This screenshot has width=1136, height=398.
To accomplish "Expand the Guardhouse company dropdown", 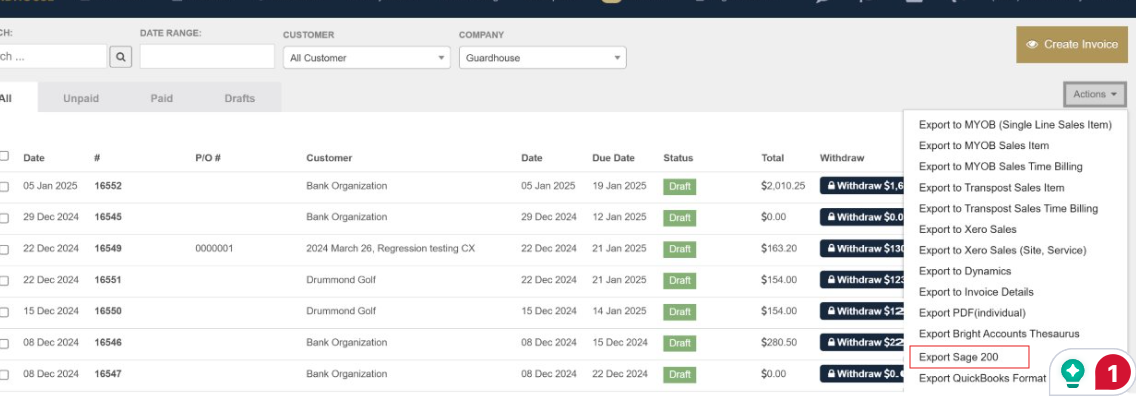I will (543, 57).
